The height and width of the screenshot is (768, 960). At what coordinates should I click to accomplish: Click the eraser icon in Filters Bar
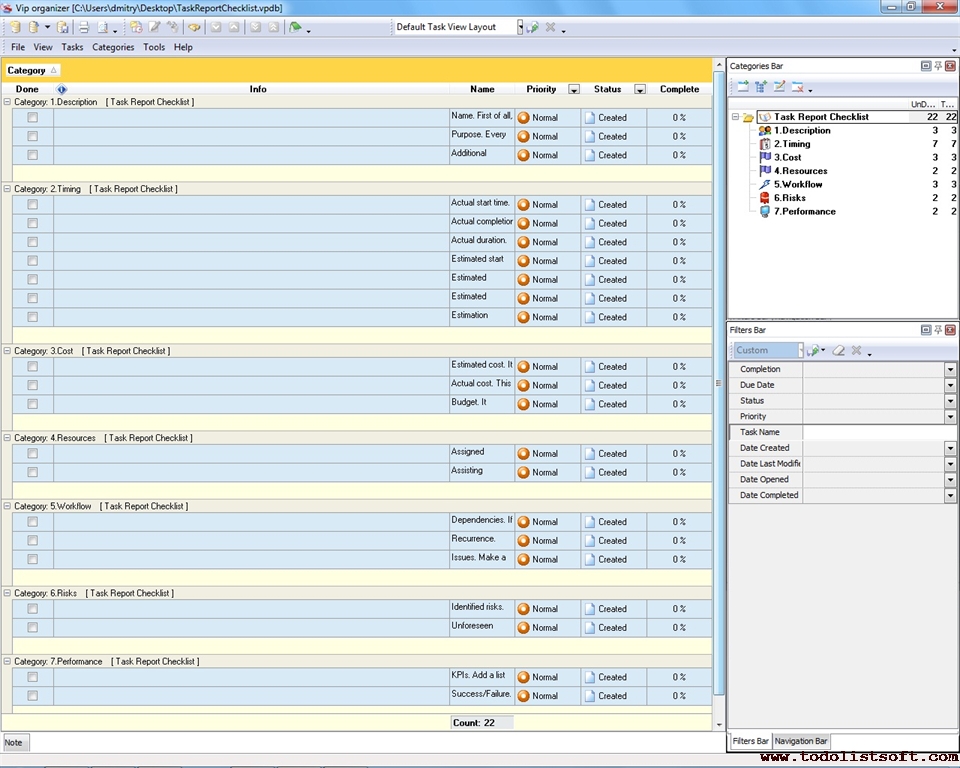pos(839,351)
